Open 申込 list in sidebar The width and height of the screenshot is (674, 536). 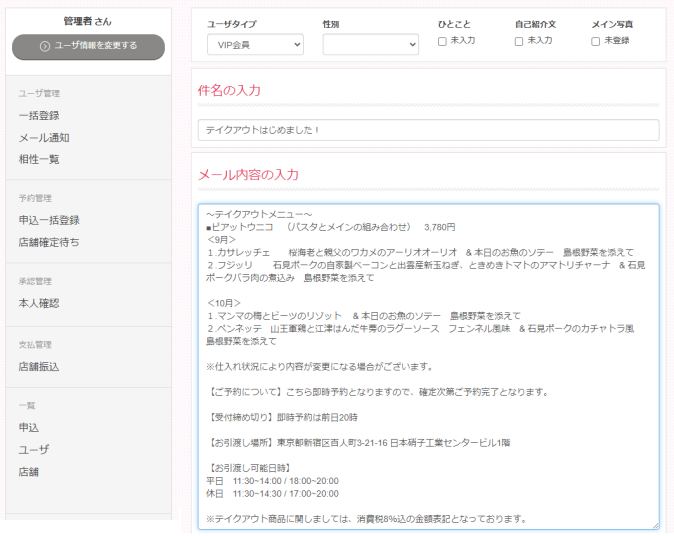coord(29,427)
